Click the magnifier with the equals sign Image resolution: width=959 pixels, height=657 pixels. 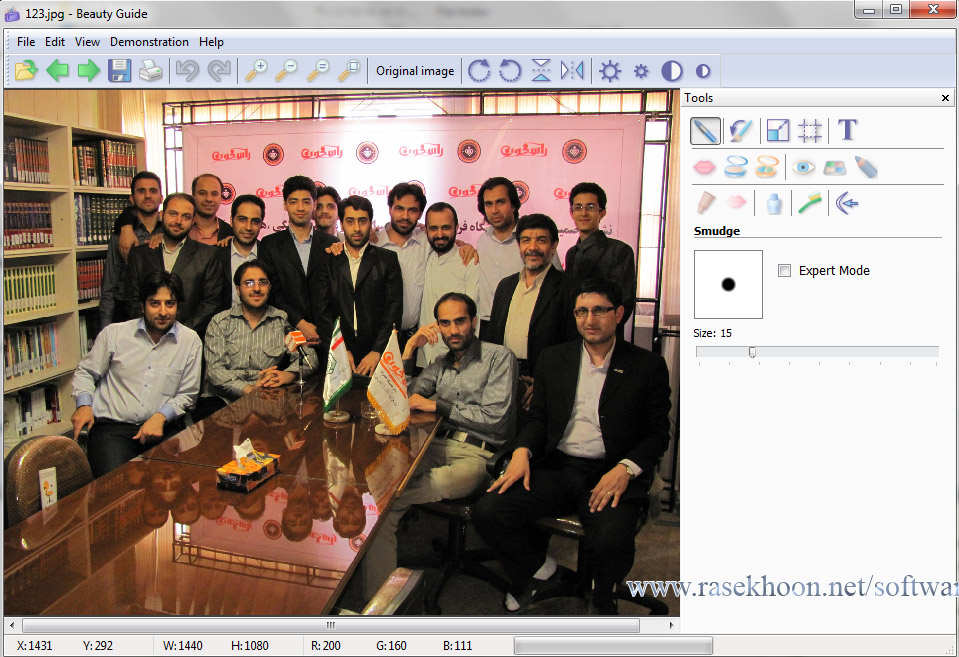pyautogui.click(x=318, y=70)
